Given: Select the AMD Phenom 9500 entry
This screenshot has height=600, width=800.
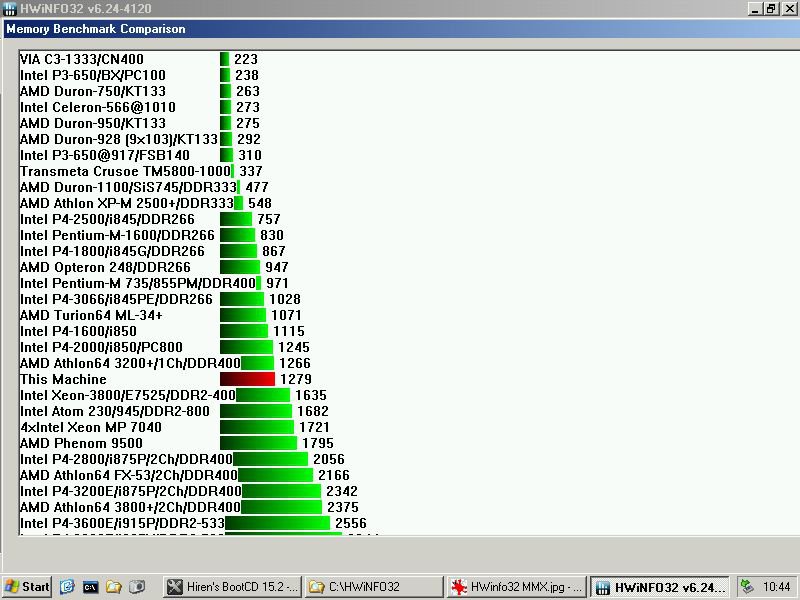Looking at the screenshot, I should click(81, 443).
